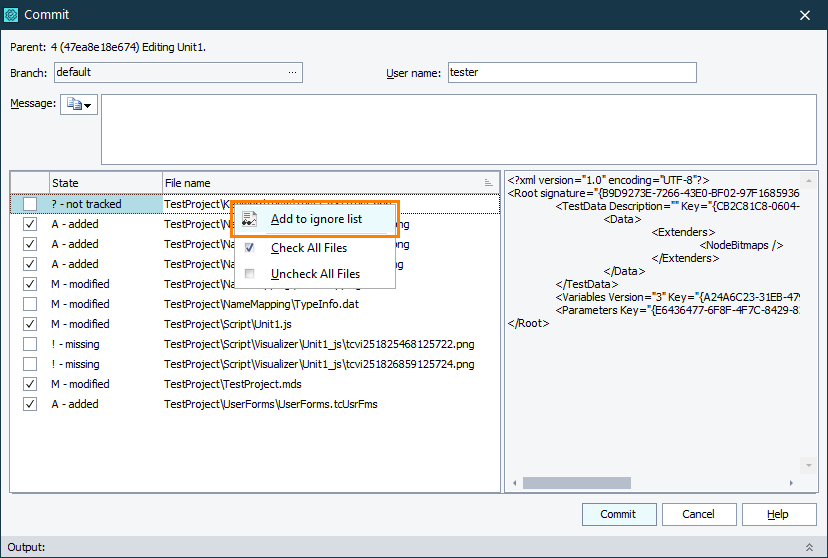Click the Add to ignore list icon

250,219
